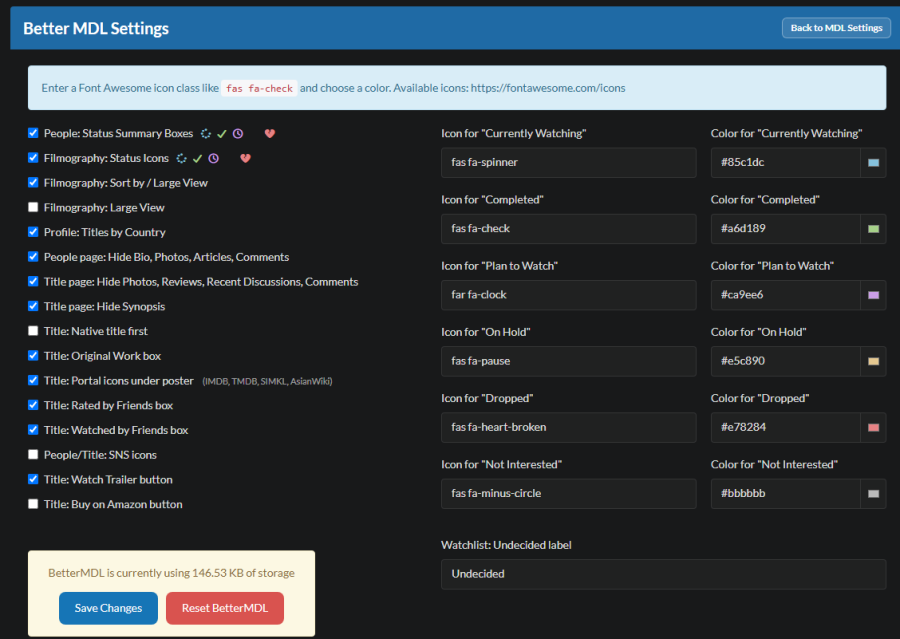
Task: Click the clock icon next to Filmography Status Icons
Action: (x=214, y=158)
